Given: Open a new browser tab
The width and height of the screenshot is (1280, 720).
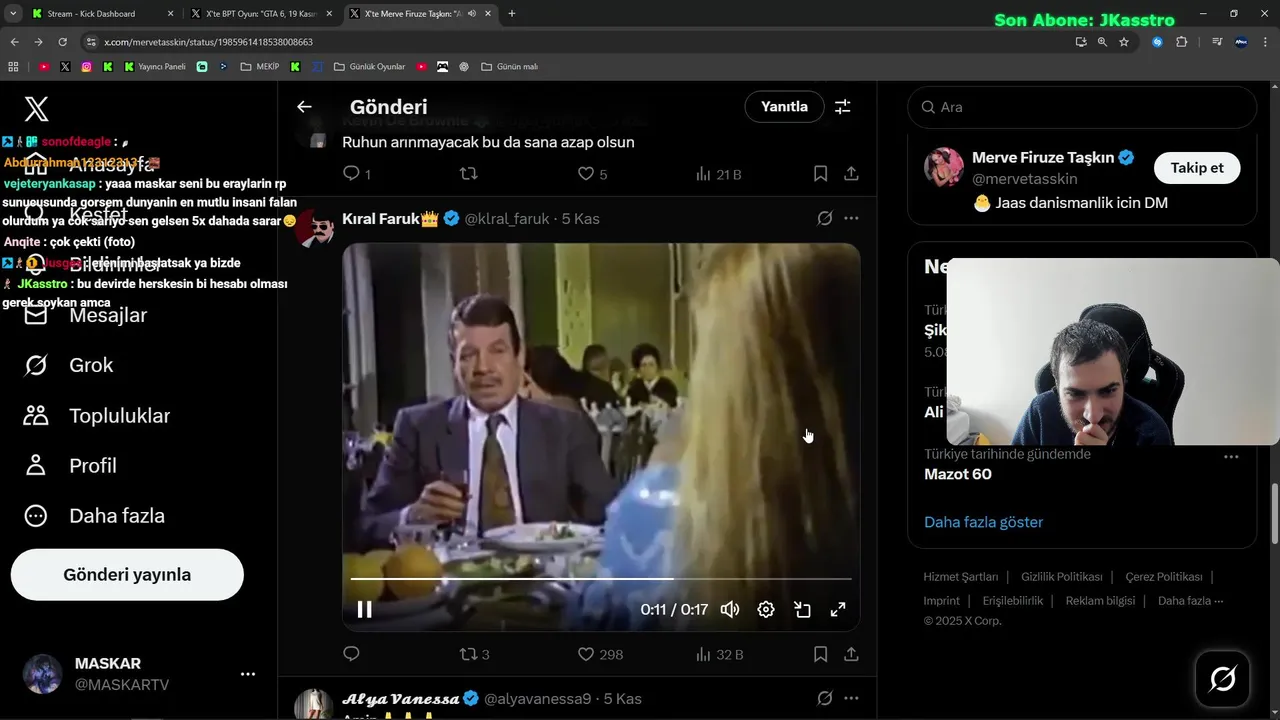Looking at the screenshot, I should 512,14.
